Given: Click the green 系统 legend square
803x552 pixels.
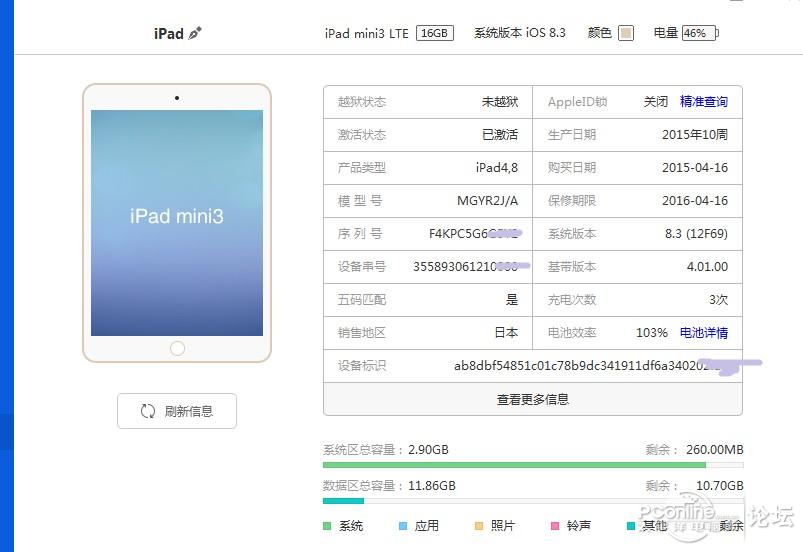Looking at the screenshot, I should [327, 526].
